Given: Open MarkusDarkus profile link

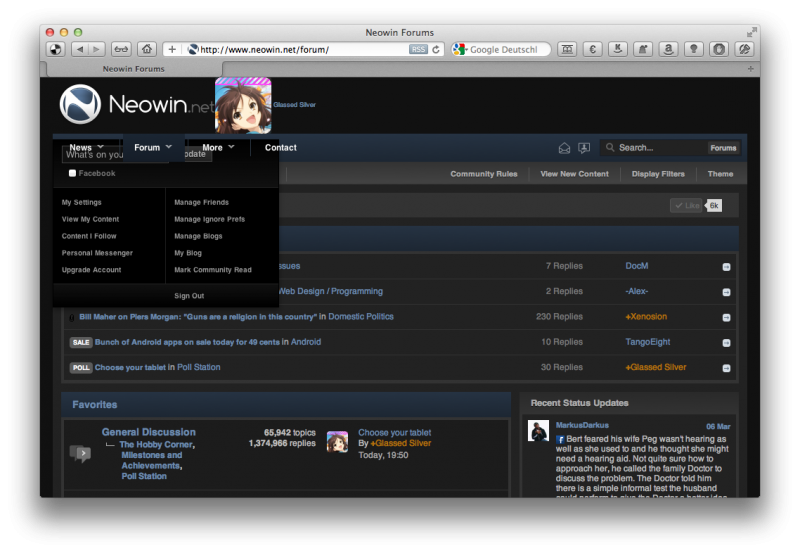Looking at the screenshot, I should 582,425.
